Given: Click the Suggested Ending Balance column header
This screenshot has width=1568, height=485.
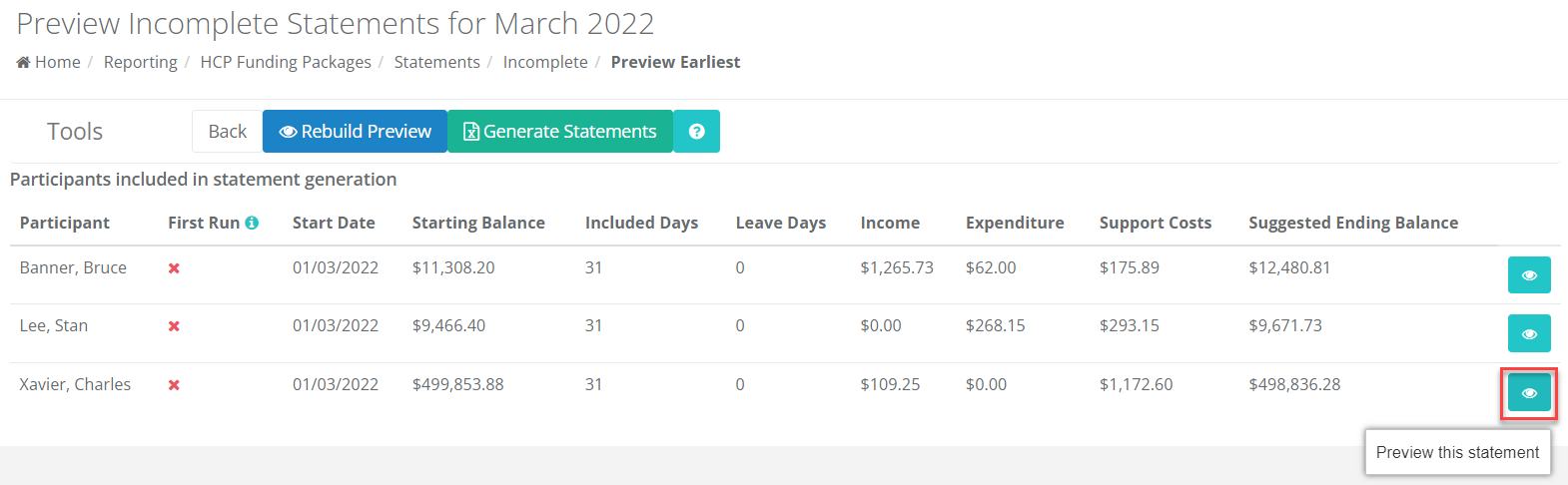Looking at the screenshot, I should [x=1353, y=223].
